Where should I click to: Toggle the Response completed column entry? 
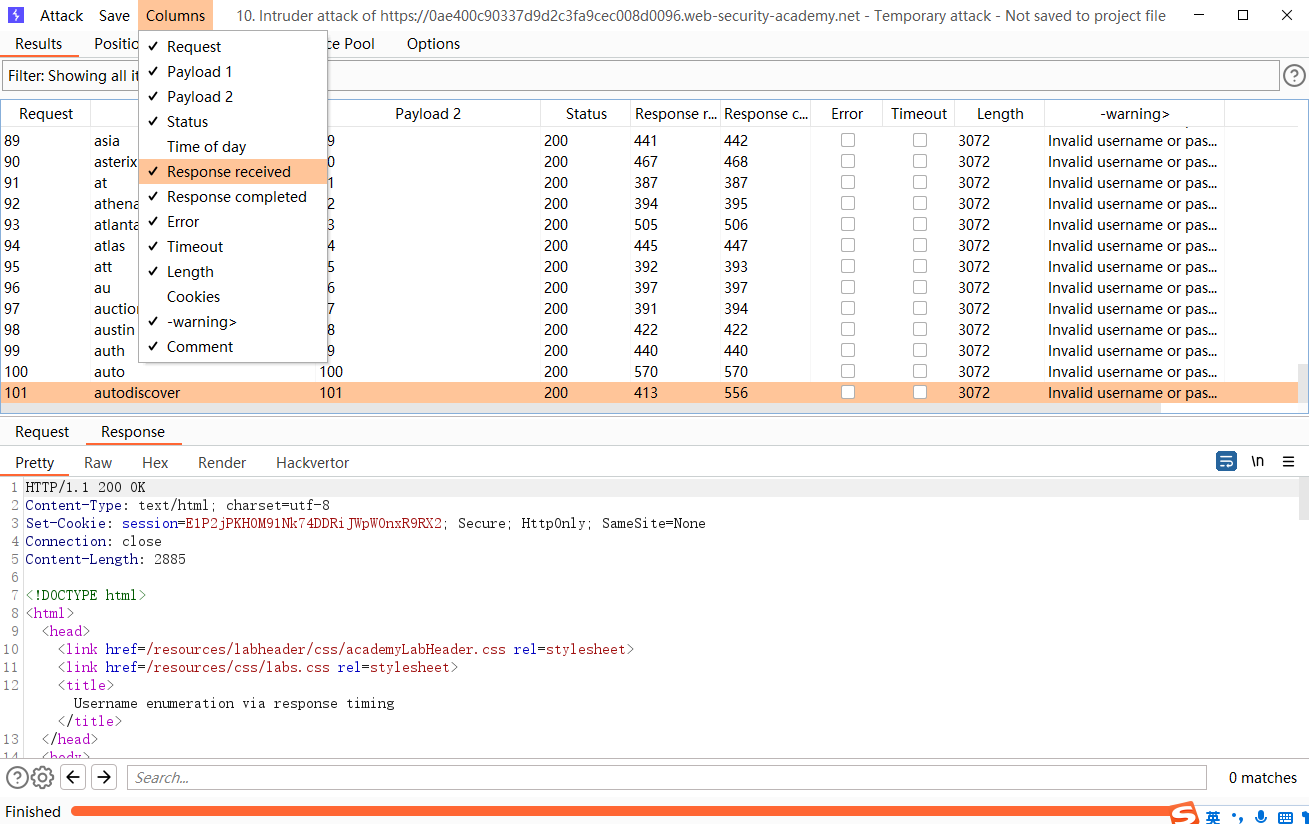233,196
